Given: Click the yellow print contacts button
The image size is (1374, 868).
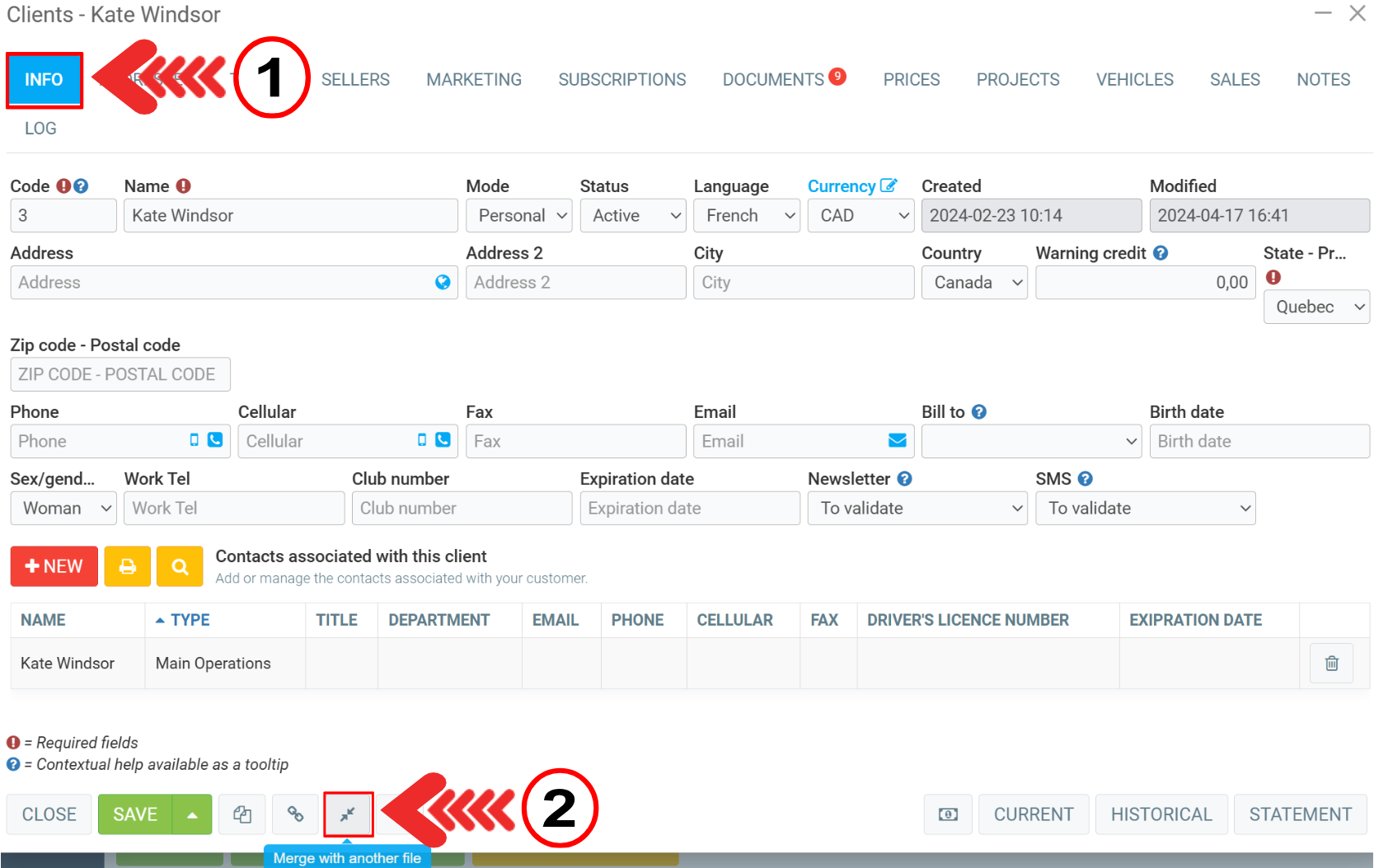Looking at the screenshot, I should click(x=127, y=566).
